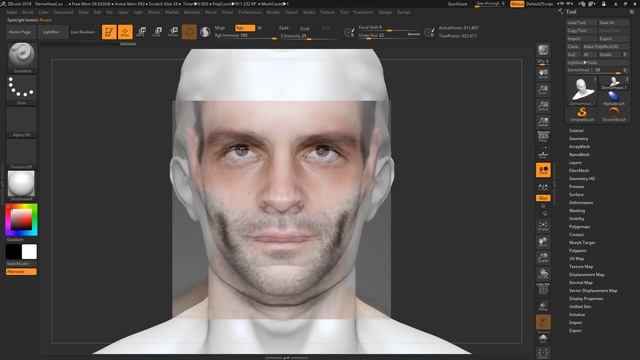Toggle the Xyz rotation mode
Screen dimensions: 640x360
click(543, 198)
